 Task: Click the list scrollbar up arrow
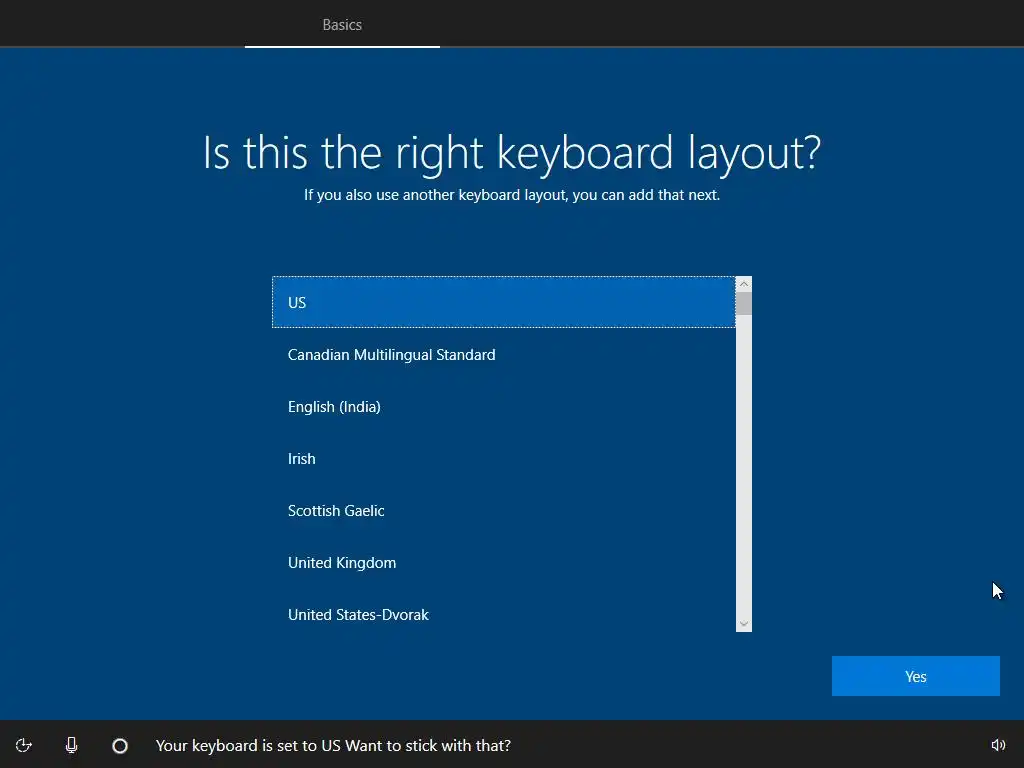(744, 284)
